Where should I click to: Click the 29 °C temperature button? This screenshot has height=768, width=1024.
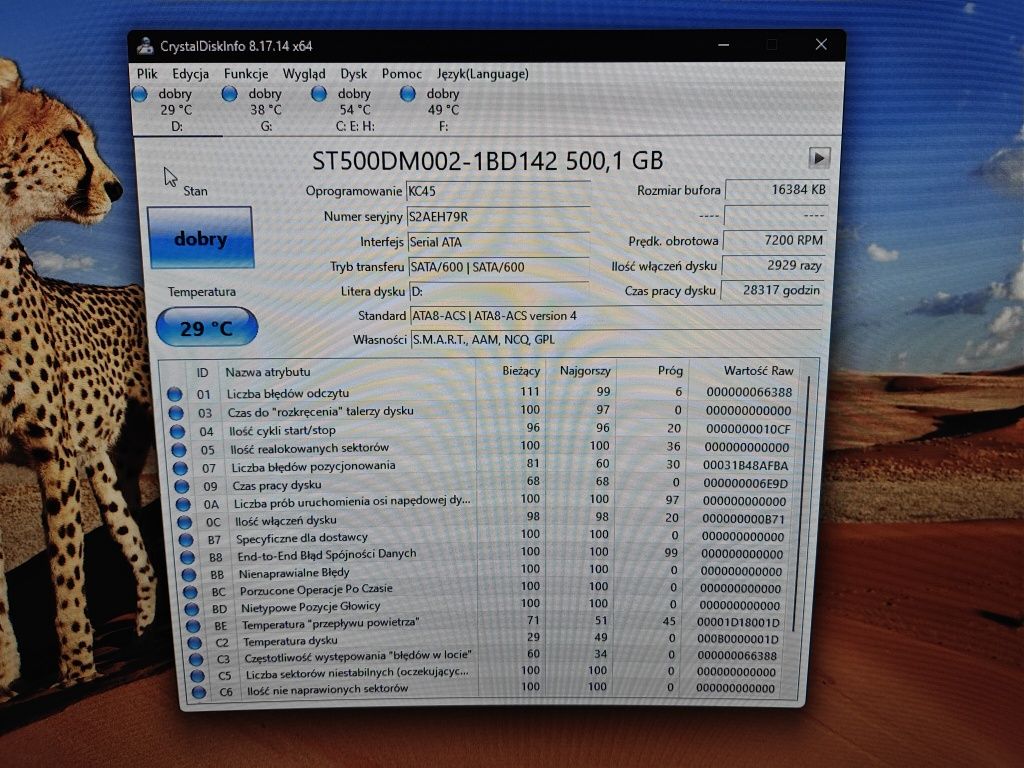pyautogui.click(x=206, y=327)
